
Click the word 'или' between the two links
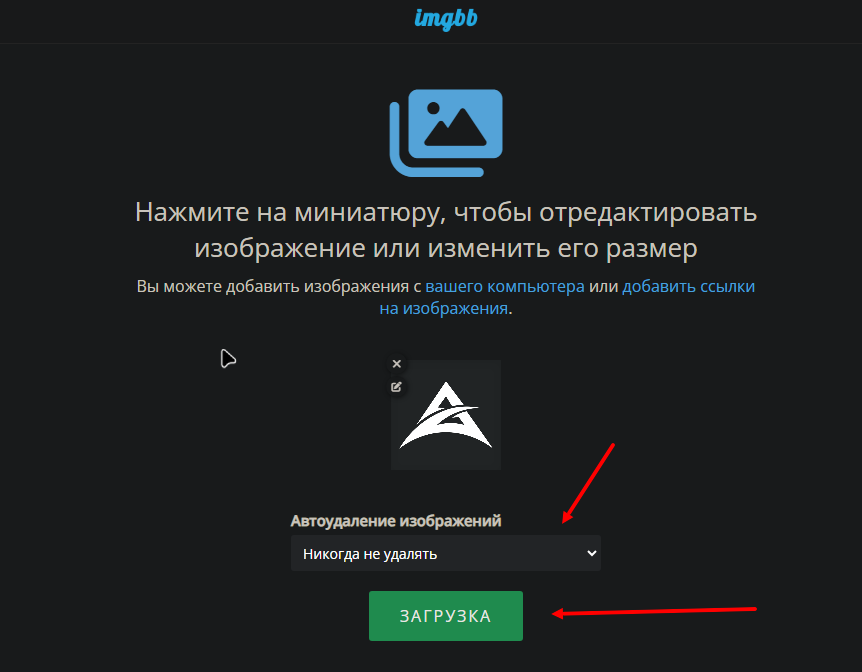coord(604,287)
